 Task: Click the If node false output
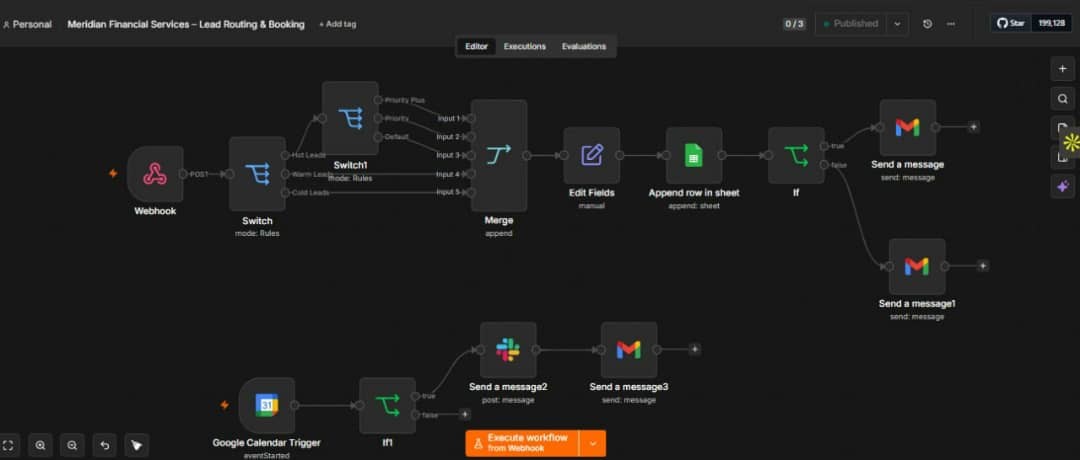[824, 165]
